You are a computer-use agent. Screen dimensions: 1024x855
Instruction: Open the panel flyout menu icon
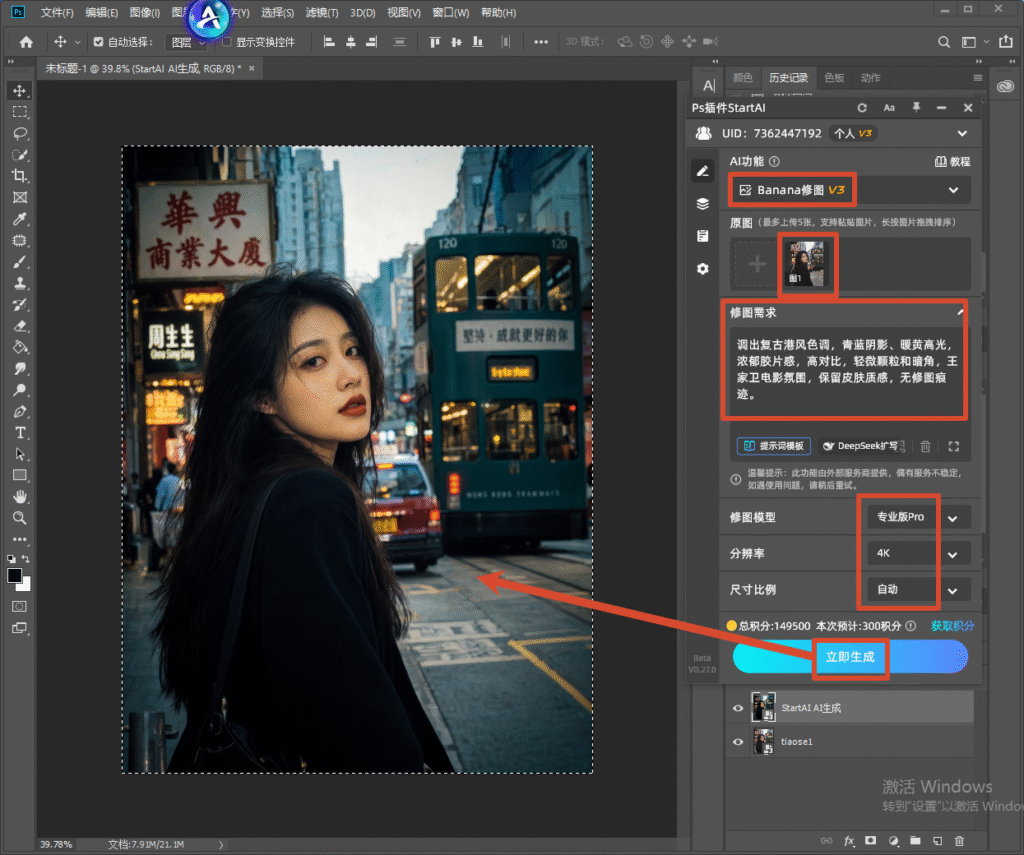tap(978, 78)
